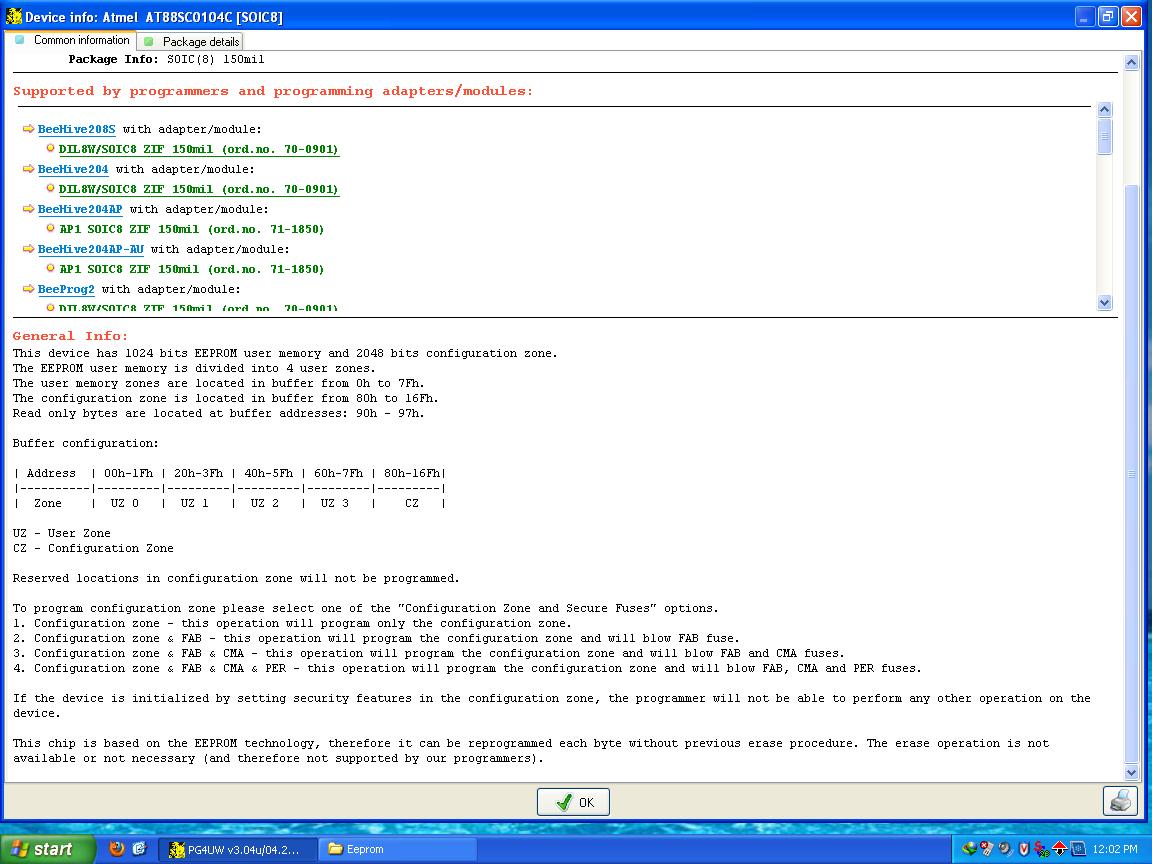Click the red up-arrow tray icon
This screenshot has height=864, width=1152.
tap(1059, 849)
